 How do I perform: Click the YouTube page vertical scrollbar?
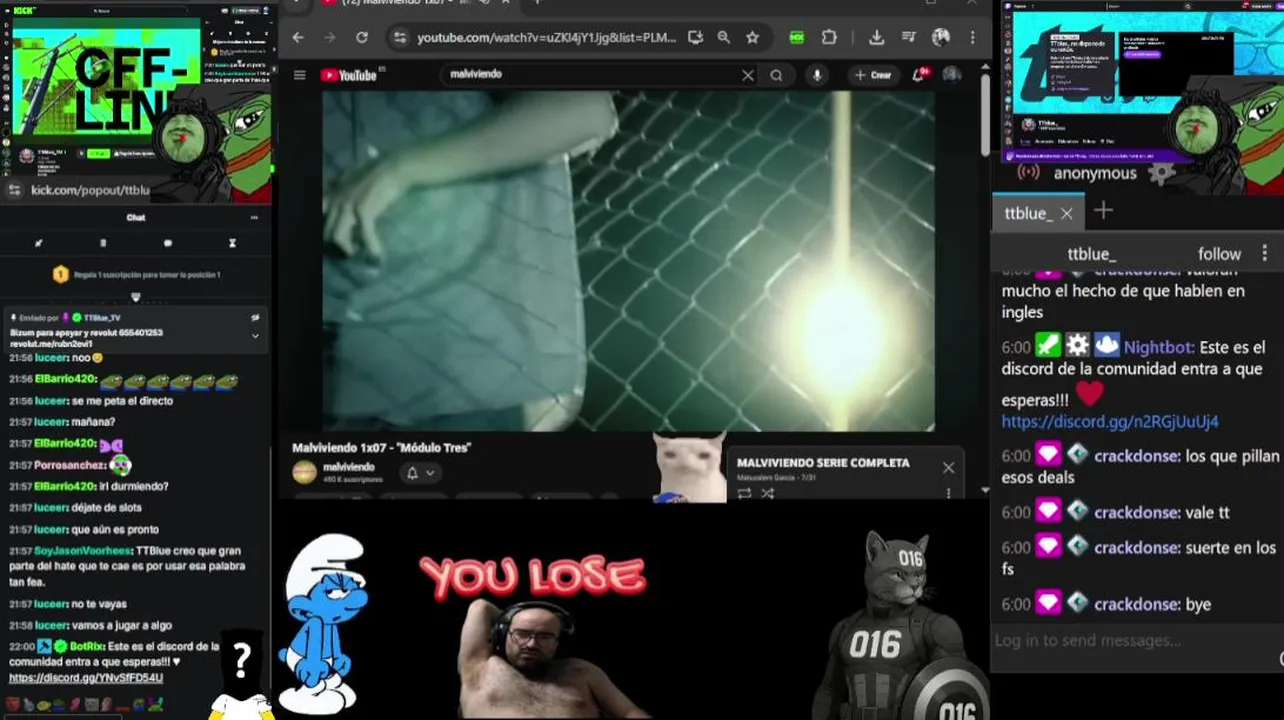point(985,115)
